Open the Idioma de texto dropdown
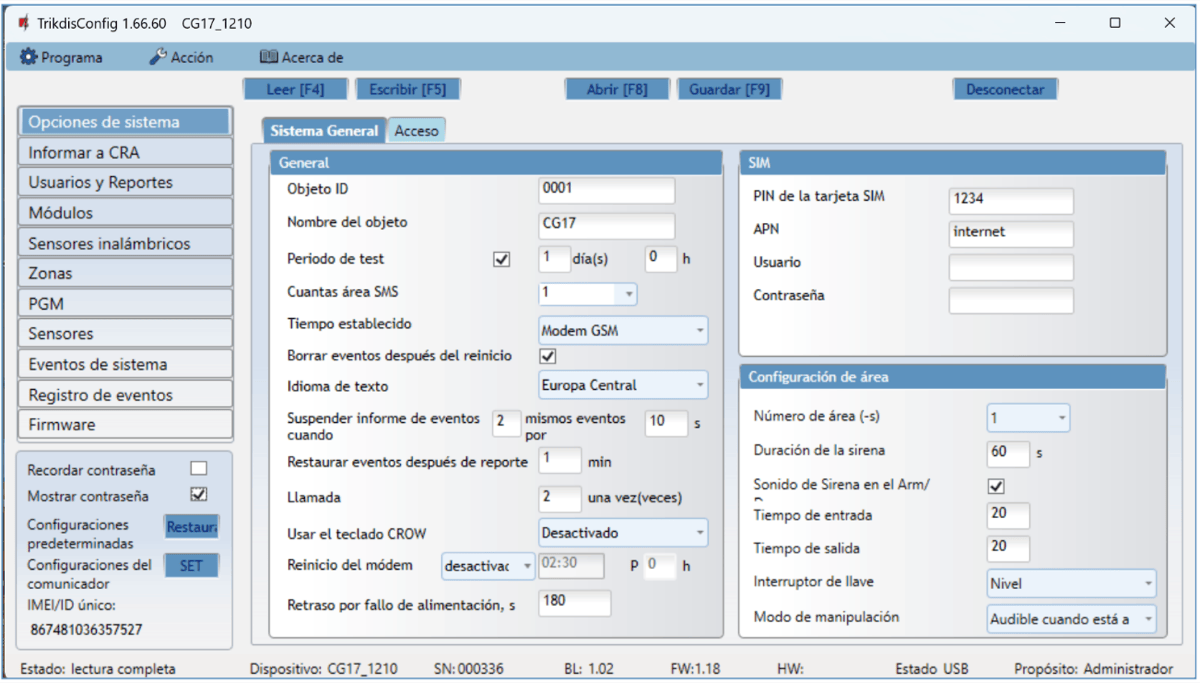Image resolution: width=1200 pixels, height=683 pixels. [x=622, y=384]
